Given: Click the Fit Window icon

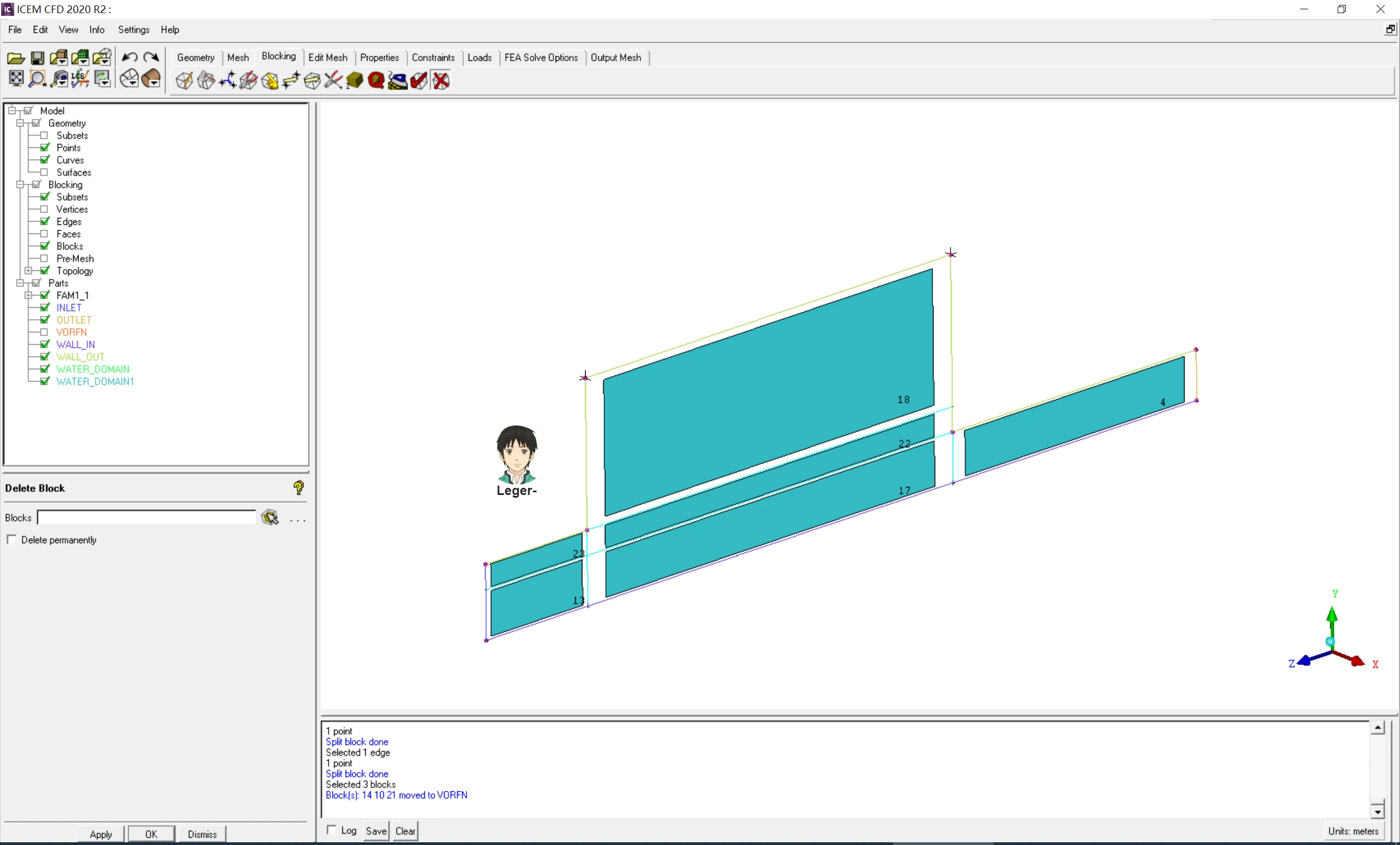Looking at the screenshot, I should [16, 78].
